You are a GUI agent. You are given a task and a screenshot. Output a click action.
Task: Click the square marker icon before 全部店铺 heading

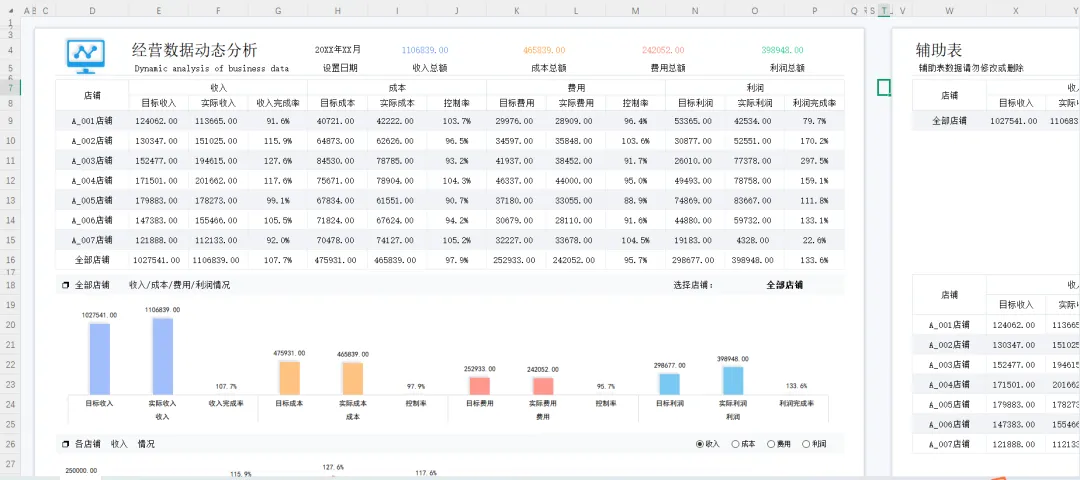click(65, 285)
